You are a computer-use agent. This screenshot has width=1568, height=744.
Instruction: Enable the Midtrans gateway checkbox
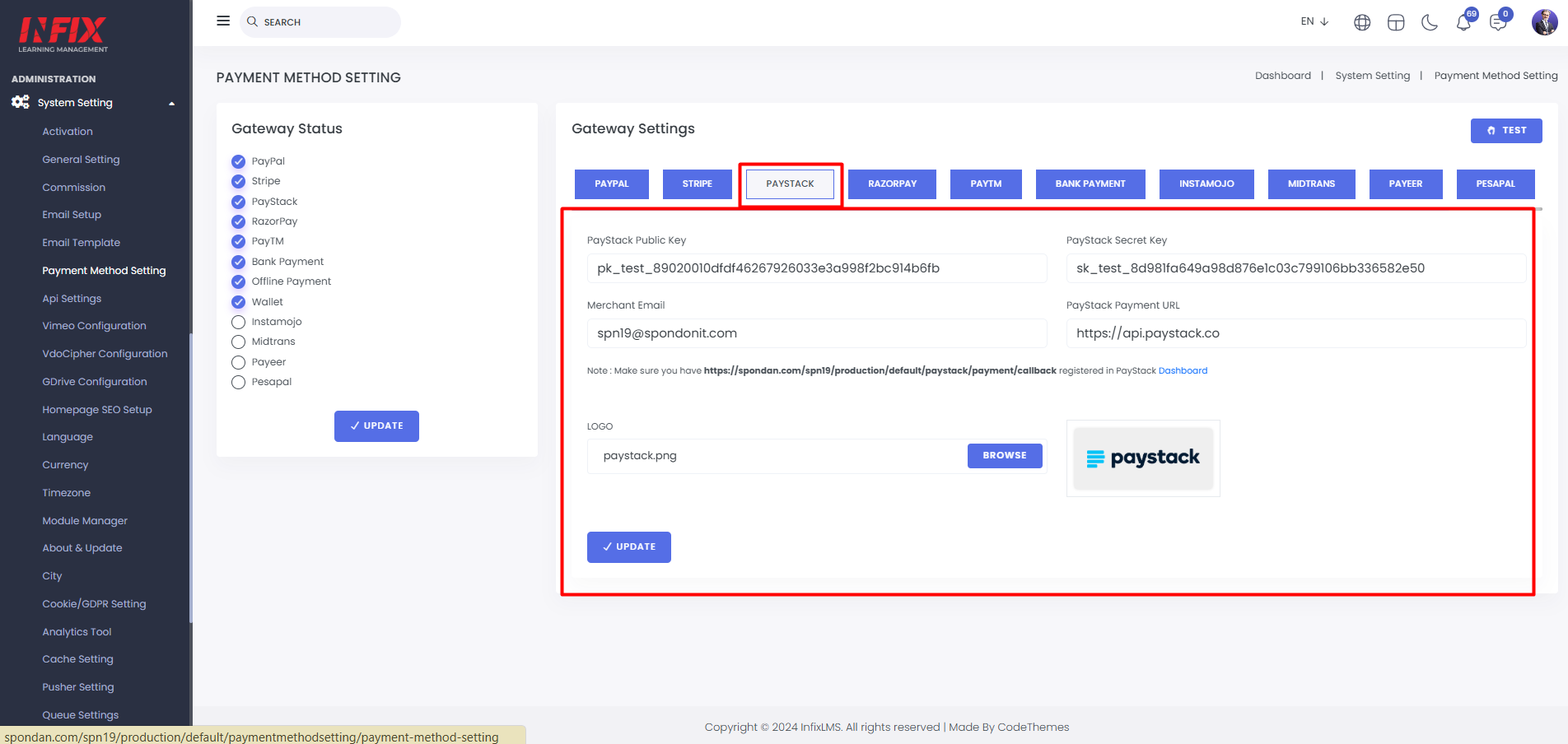click(238, 342)
